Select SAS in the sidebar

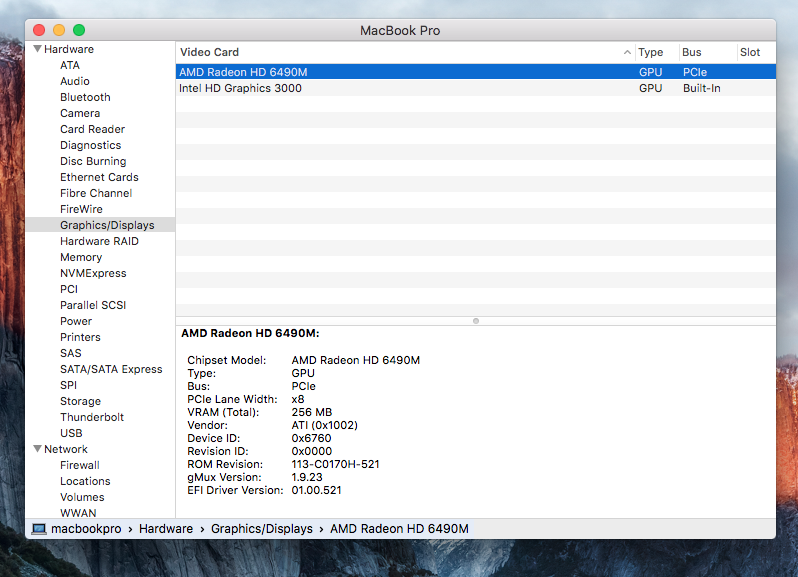(71, 353)
